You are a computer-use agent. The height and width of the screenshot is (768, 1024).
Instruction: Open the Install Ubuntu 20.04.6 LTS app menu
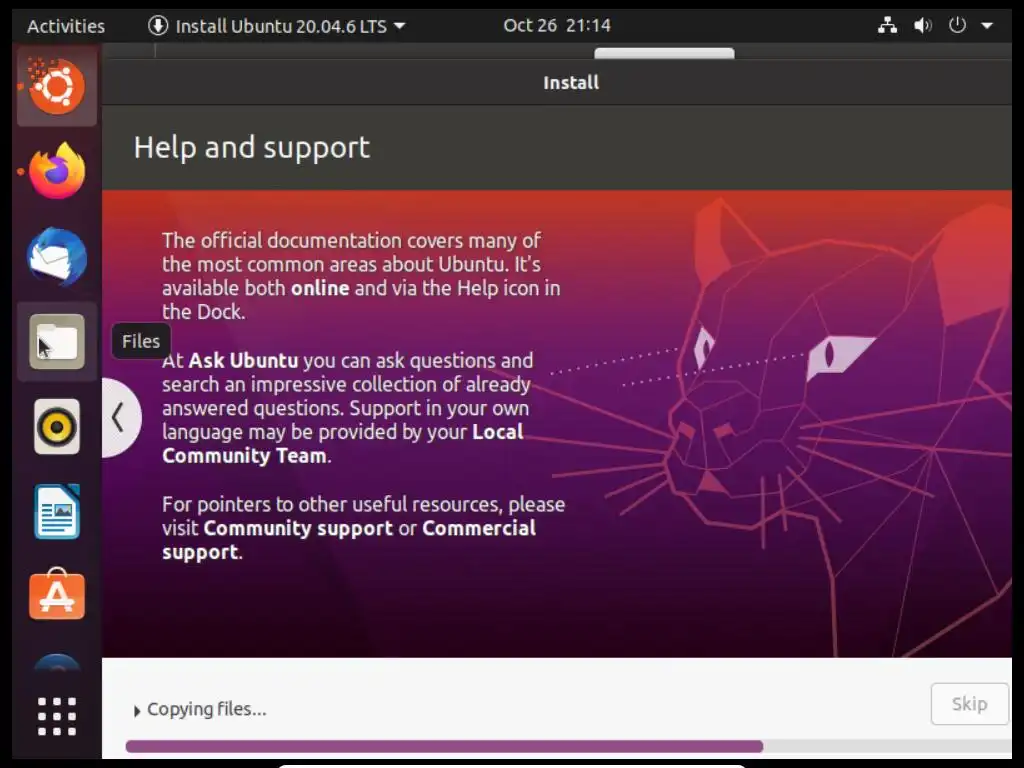click(277, 26)
